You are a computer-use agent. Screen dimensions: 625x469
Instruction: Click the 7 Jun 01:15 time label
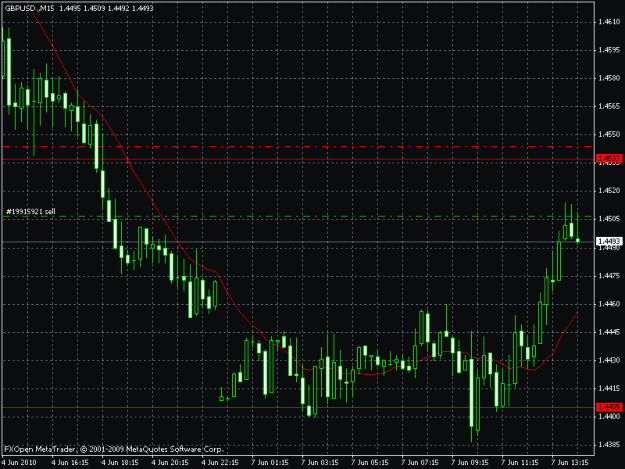(x=270, y=463)
